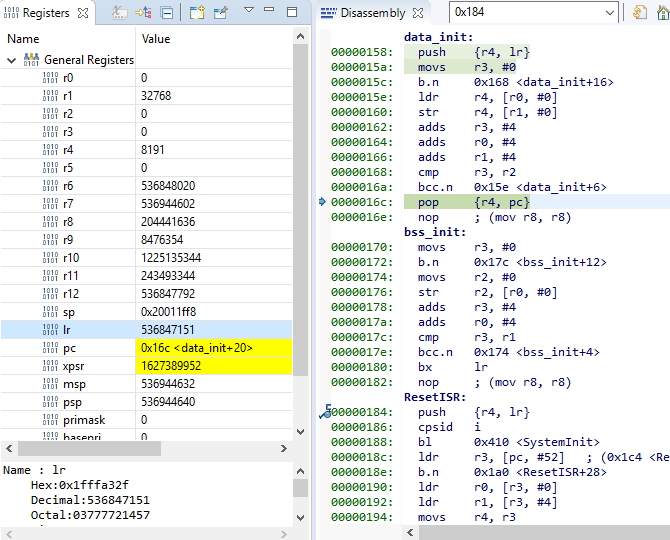The height and width of the screenshot is (540, 670).
Task: Click r10 value 1225135344
Action: tap(171, 258)
